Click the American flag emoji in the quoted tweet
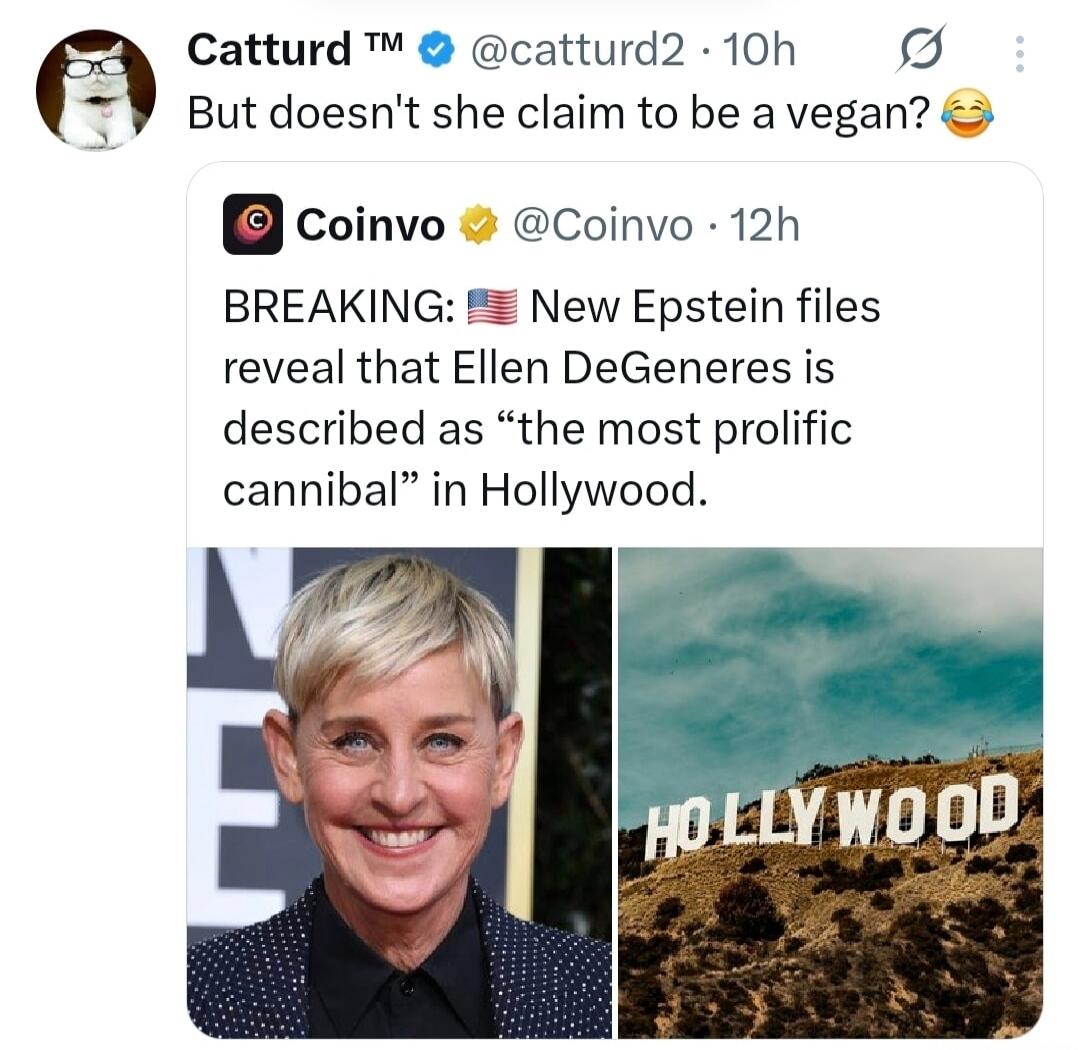The image size is (1080, 1050). tap(492, 307)
